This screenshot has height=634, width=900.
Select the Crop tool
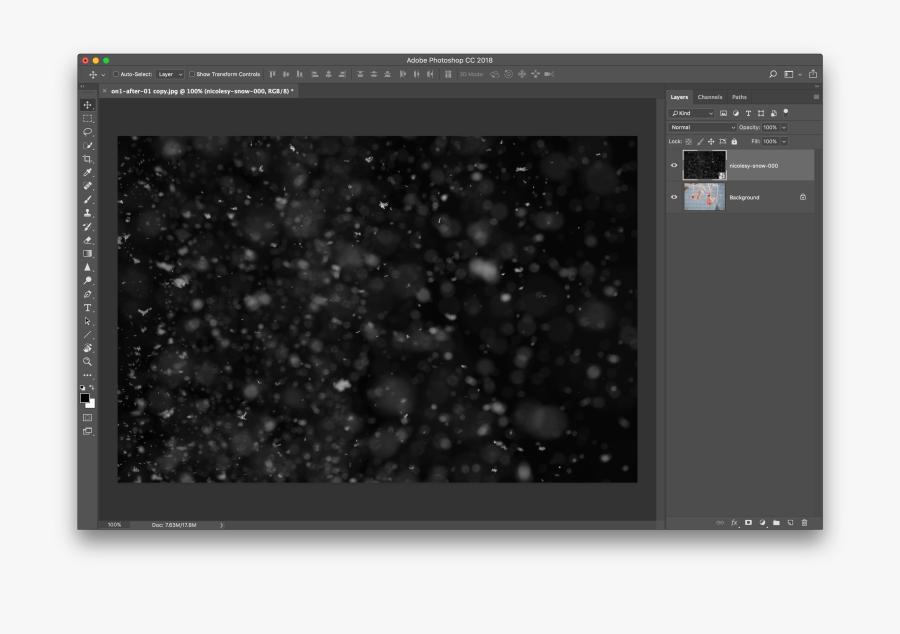coord(88,160)
